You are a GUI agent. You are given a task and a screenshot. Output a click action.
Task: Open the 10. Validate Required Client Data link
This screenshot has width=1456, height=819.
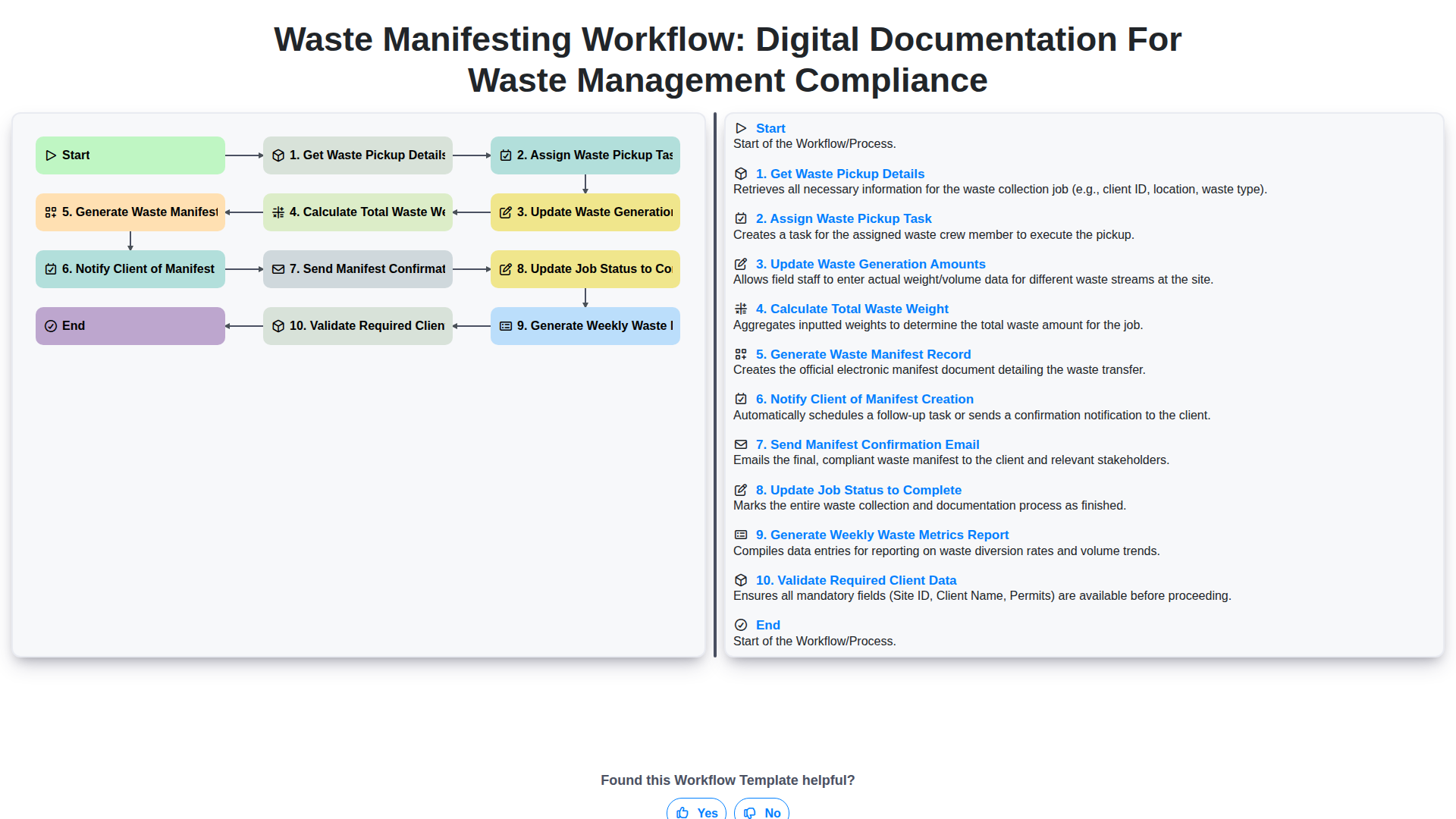855,580
